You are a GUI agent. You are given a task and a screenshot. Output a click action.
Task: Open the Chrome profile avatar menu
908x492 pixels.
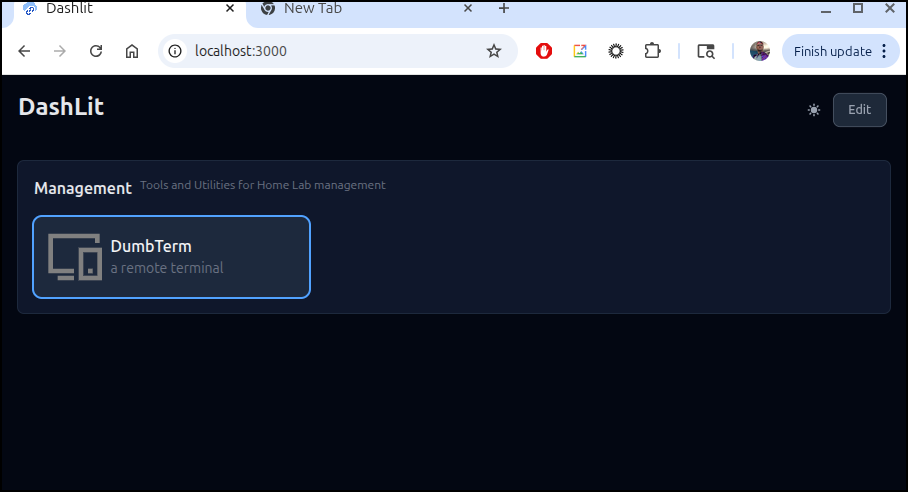pyautogui.click(x=760, y=51)
